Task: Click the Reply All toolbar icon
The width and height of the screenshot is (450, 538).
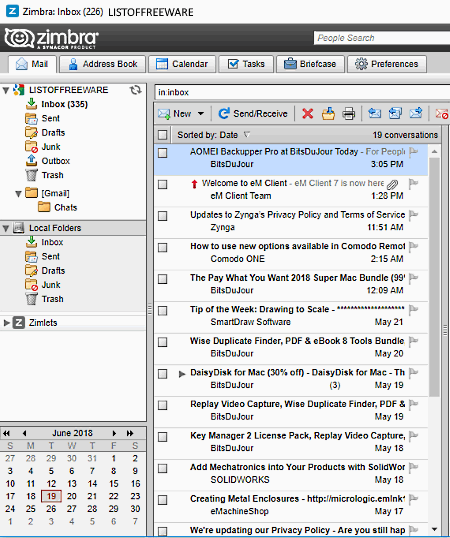Action: point(395,113)
